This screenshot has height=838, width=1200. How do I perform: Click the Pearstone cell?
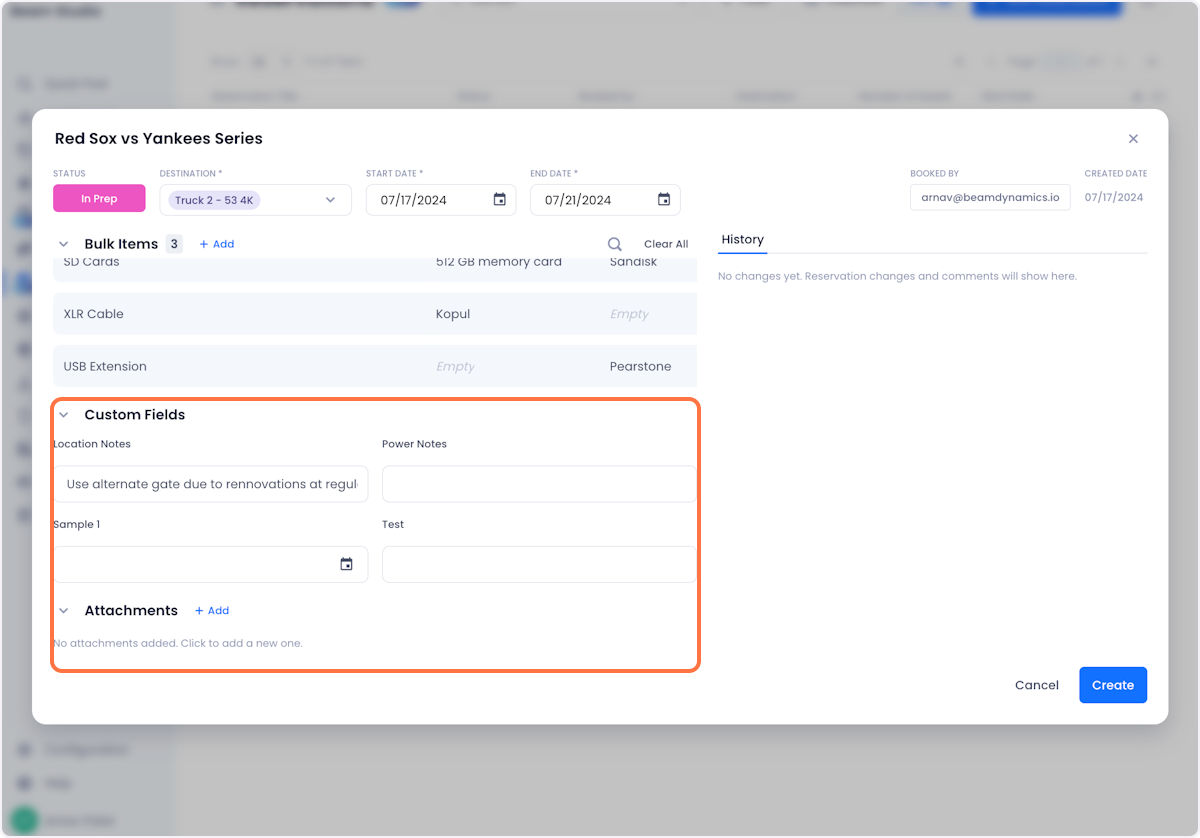[x=640, y=366]
